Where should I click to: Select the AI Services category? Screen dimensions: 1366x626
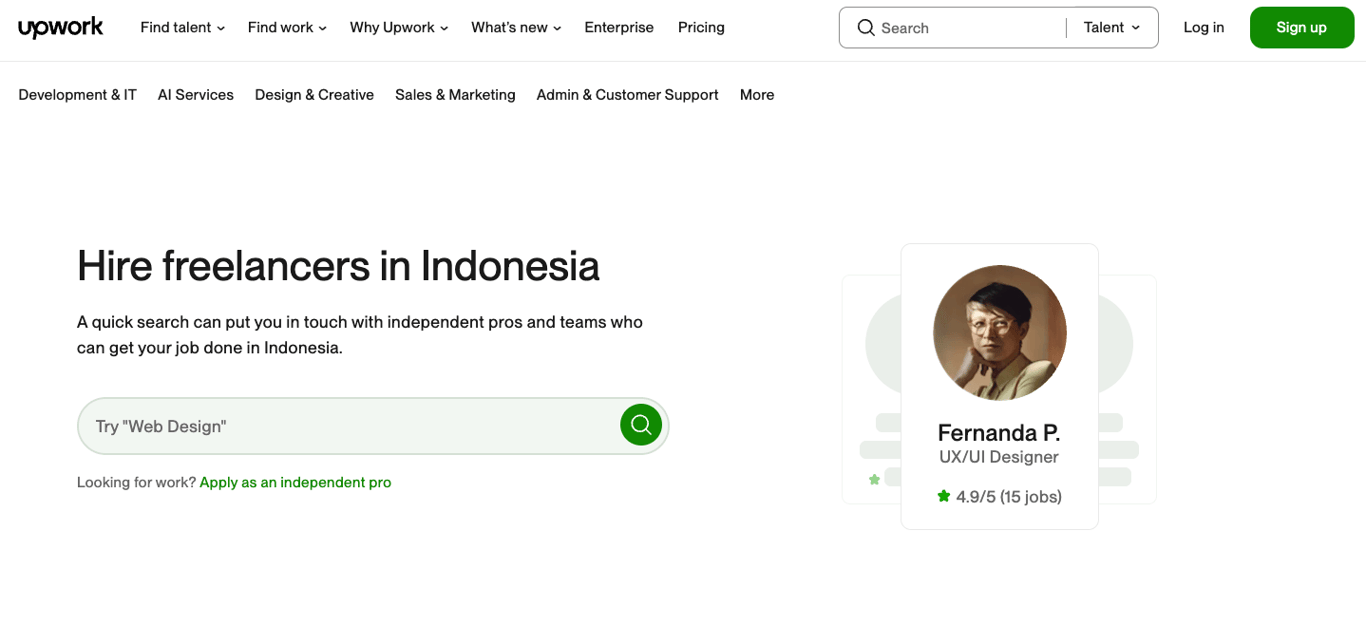coord(195,94)
